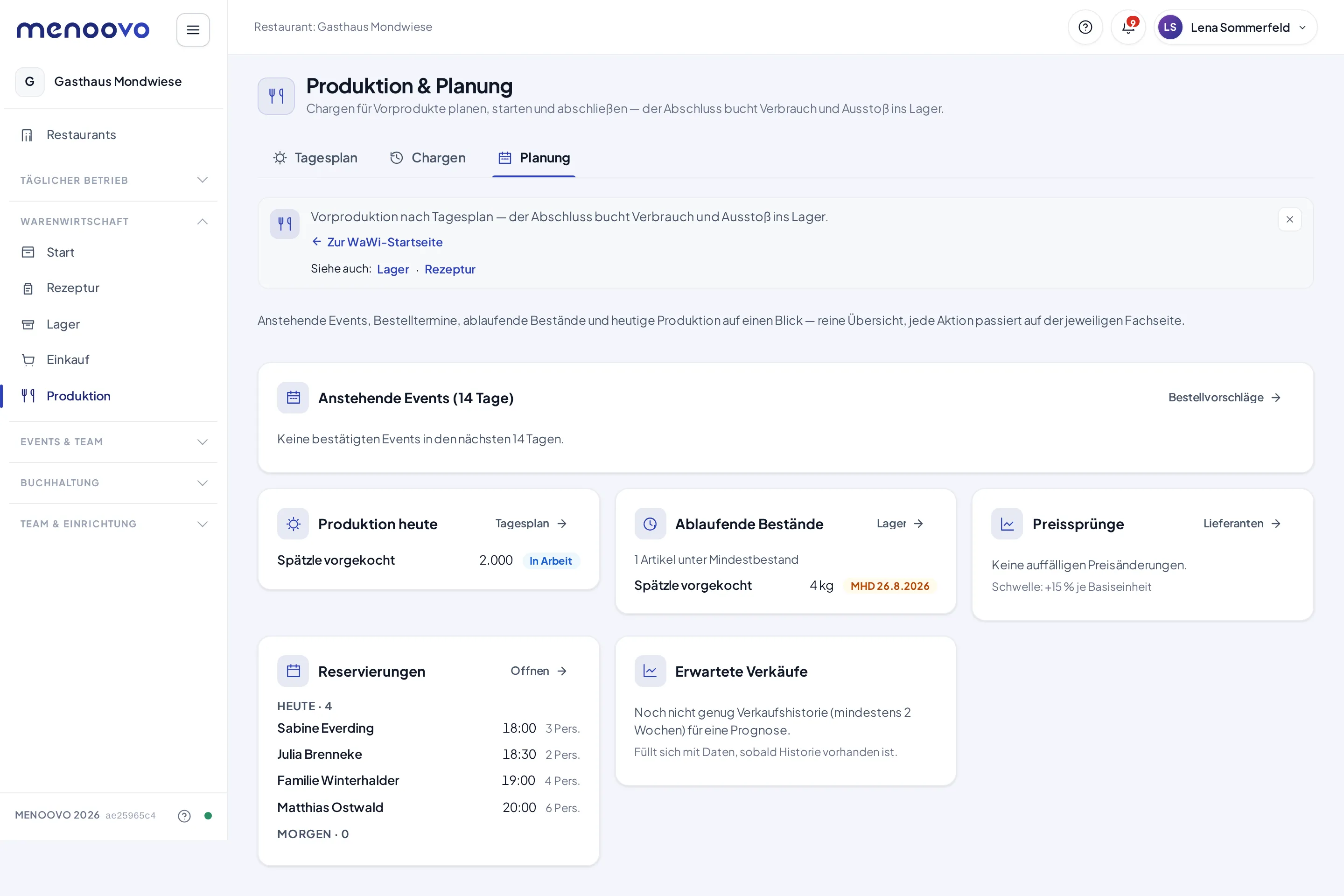Click the chart icon of Erwartete Verkäufe card
Image resolution: width=1344 pixels, height=896 pixels.
click(x=650, y=671)
